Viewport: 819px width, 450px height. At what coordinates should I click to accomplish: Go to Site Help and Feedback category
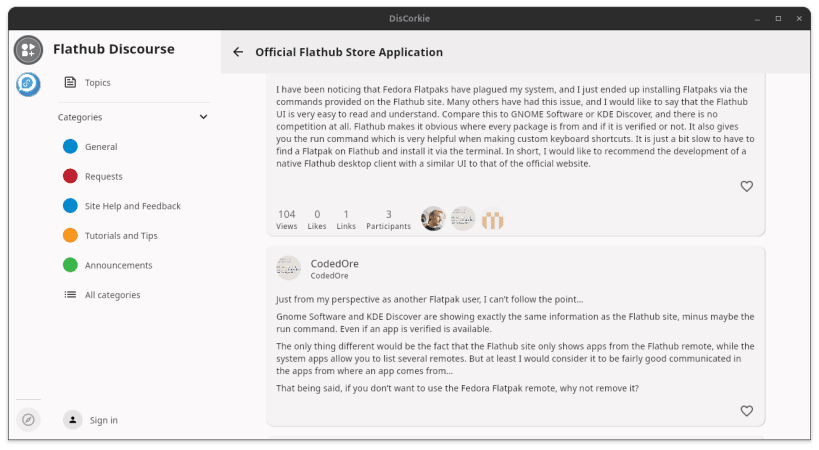click(x=134, y=206)
